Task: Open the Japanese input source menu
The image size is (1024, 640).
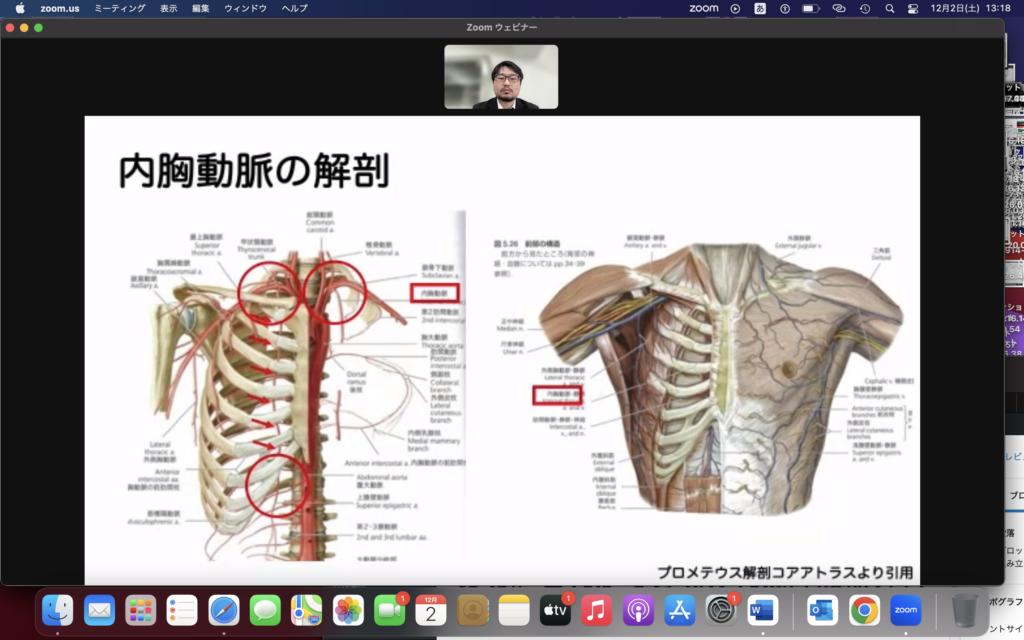Action: coord(760,8)
